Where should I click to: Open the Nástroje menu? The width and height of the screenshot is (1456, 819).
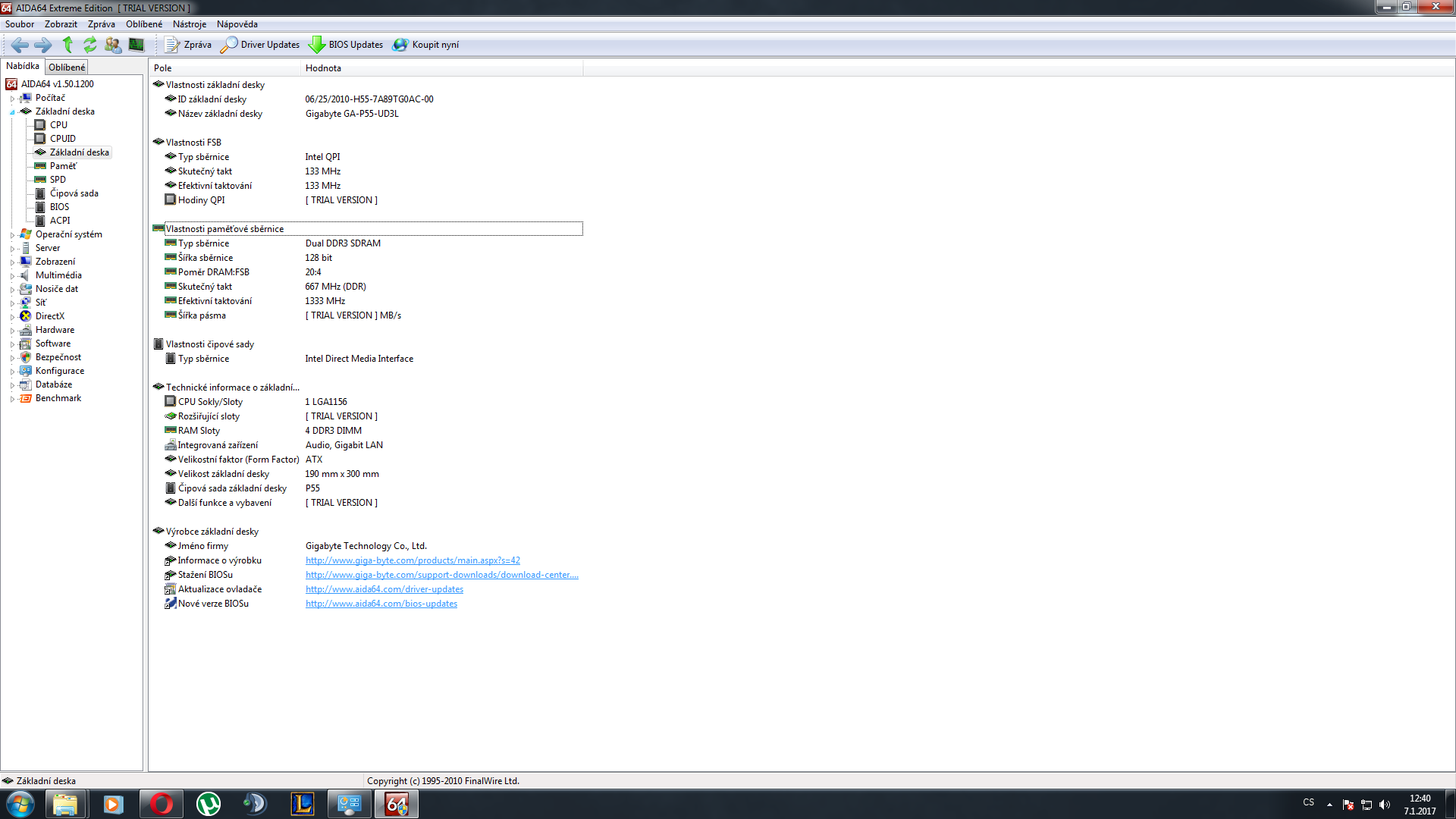pos(190,24)
